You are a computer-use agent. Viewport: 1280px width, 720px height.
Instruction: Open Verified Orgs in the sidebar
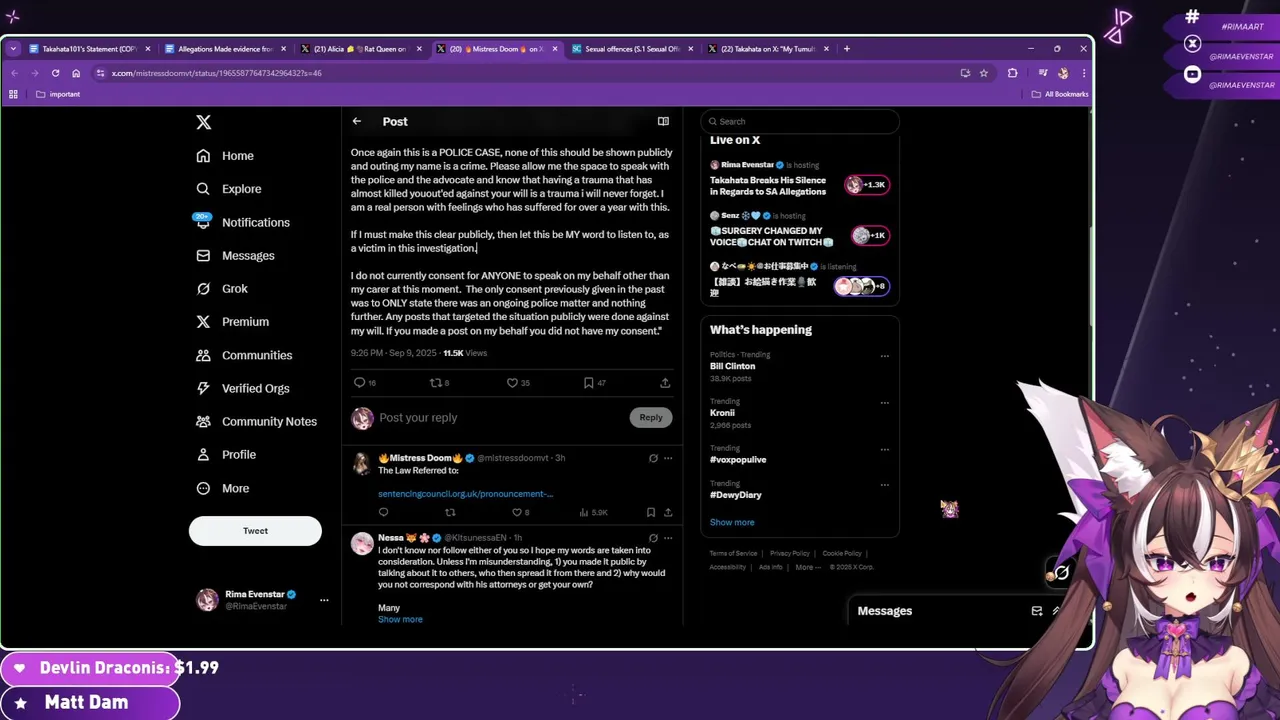[x=243, y=388]
